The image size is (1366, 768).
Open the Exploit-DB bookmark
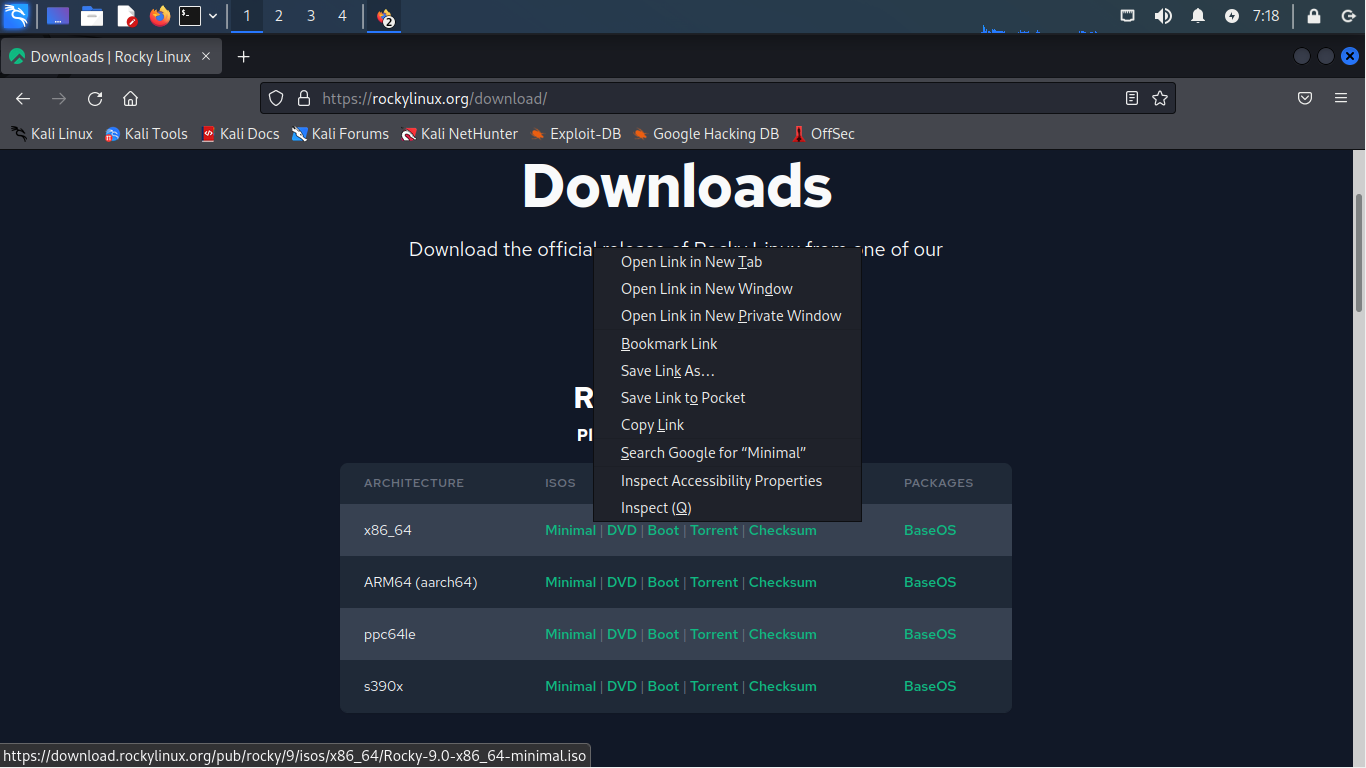point(575,134)
